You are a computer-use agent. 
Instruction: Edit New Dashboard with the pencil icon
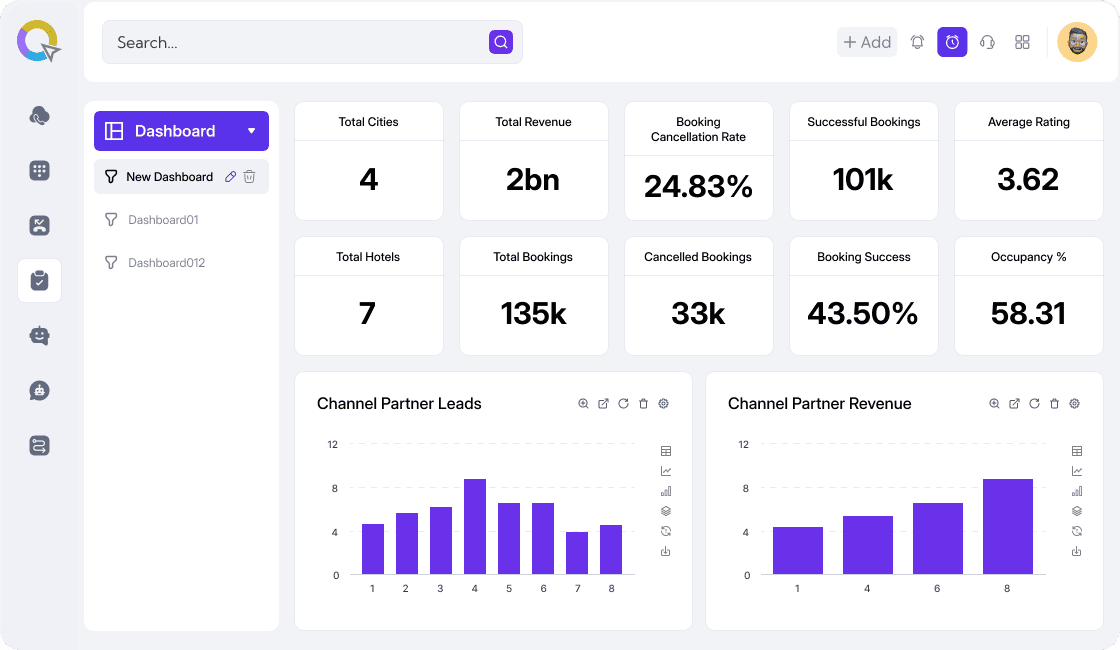pos(230,177)
